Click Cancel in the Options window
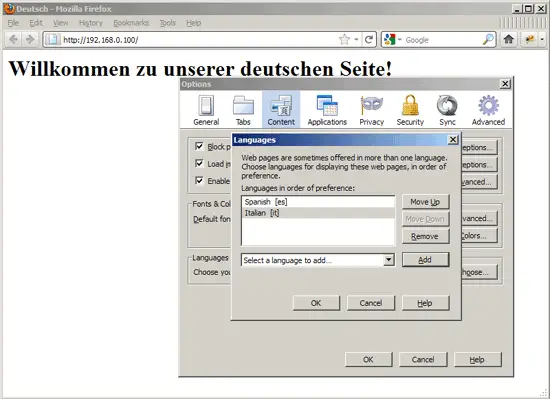550x399 pixels. (x=423, y=359)
